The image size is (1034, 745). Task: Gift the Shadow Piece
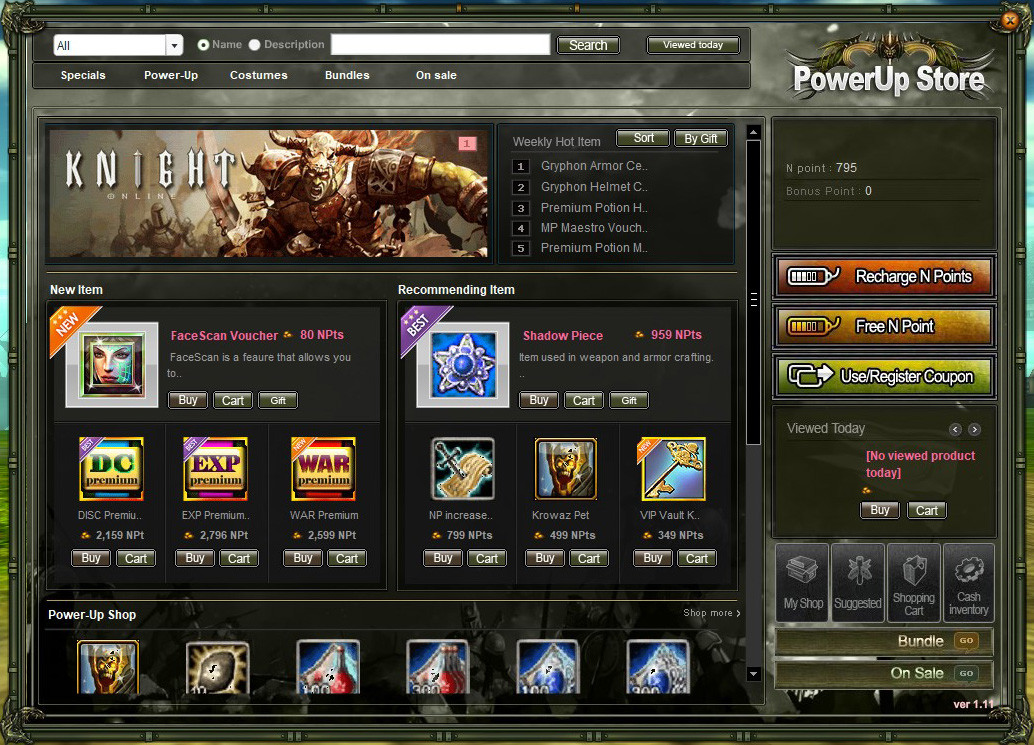click(629, 400)
